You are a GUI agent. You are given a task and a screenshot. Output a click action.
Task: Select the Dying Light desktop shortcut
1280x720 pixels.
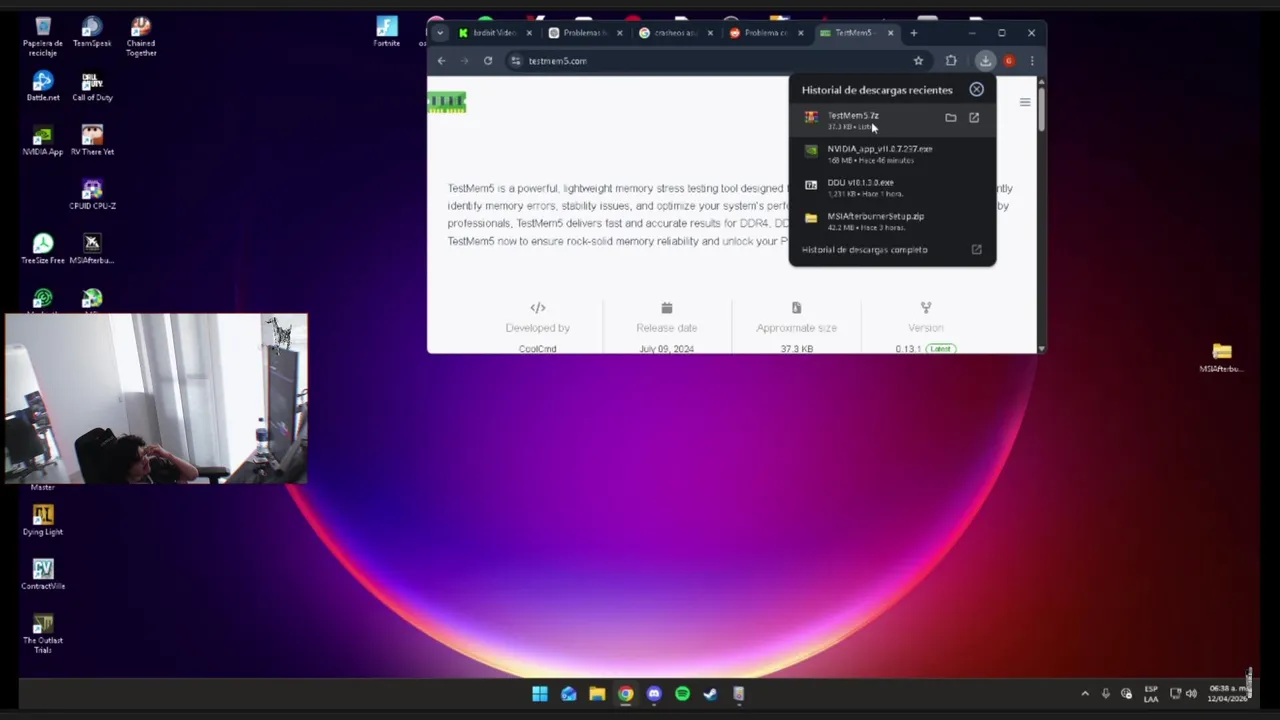pyautogui.click(x=43, y=520)
